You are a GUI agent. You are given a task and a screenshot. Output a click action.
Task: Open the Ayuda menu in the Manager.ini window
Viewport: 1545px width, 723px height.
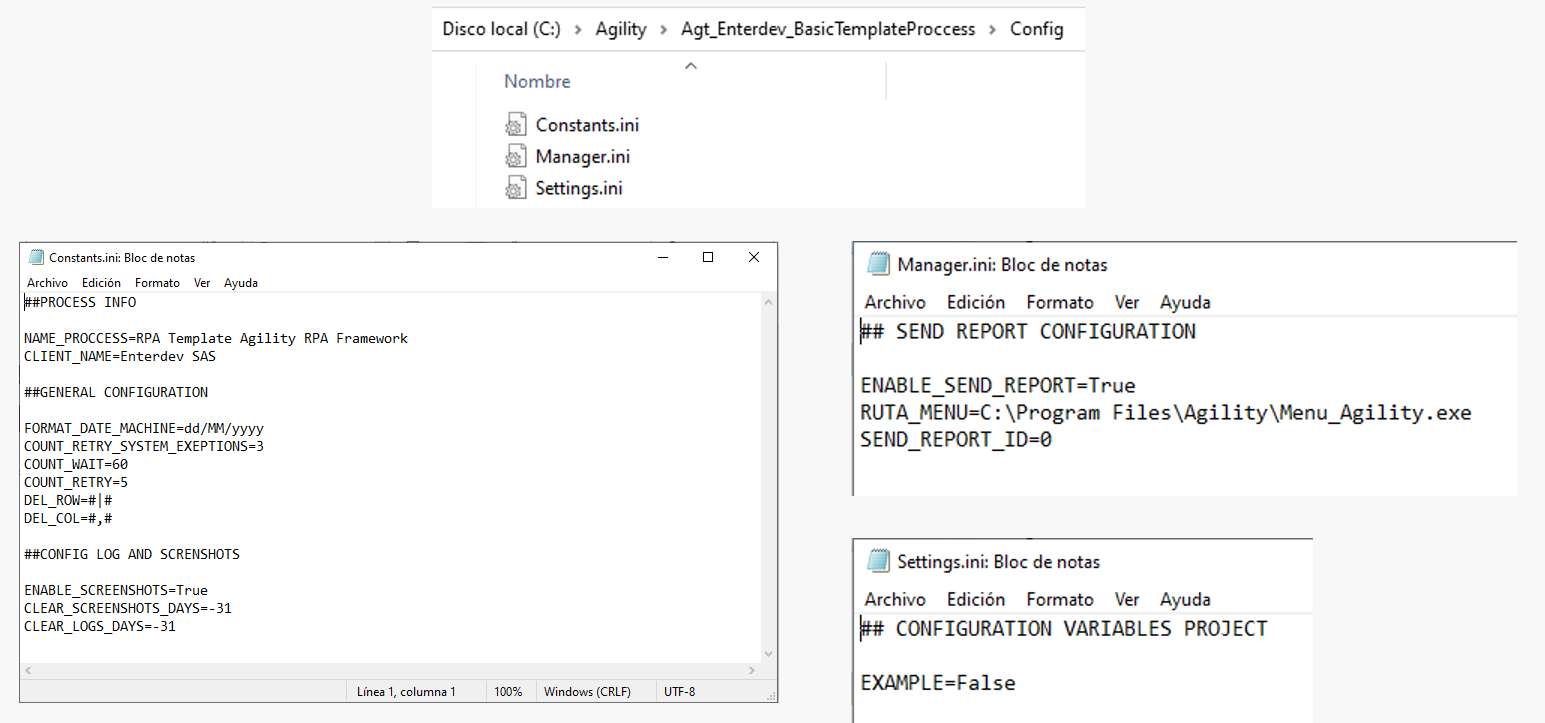pyautogui.click(x=1185, y=302)
